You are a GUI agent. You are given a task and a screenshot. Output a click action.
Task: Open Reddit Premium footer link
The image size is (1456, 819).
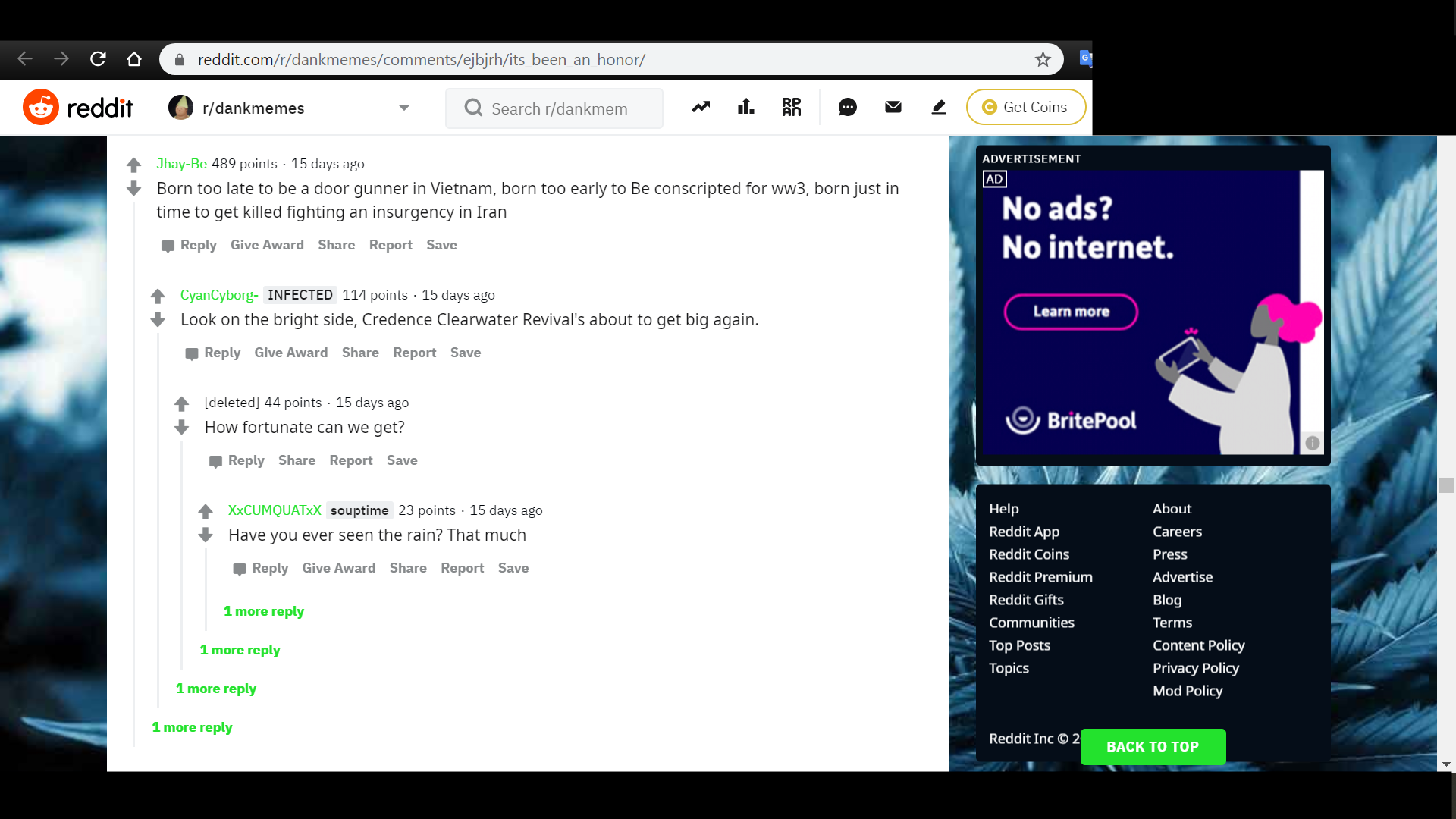[x=1040, y=577]
